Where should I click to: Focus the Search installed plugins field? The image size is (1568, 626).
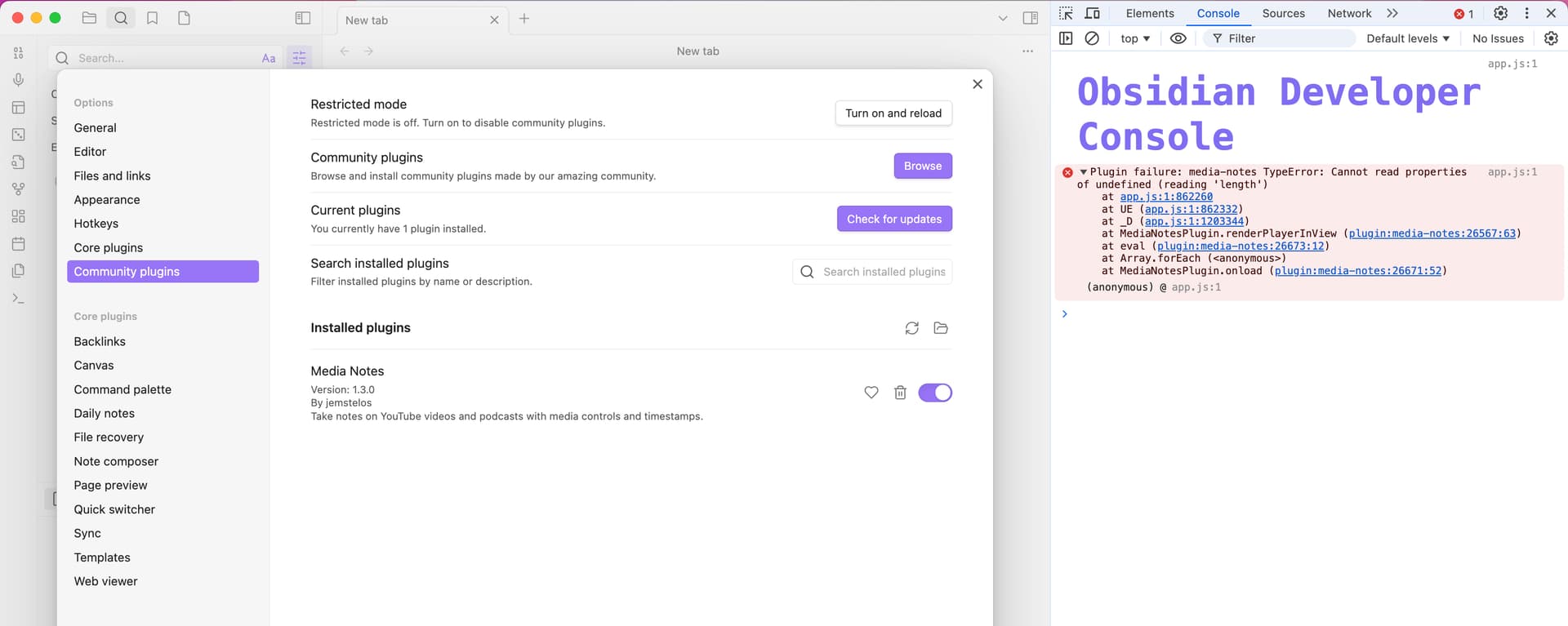[872, 272]
